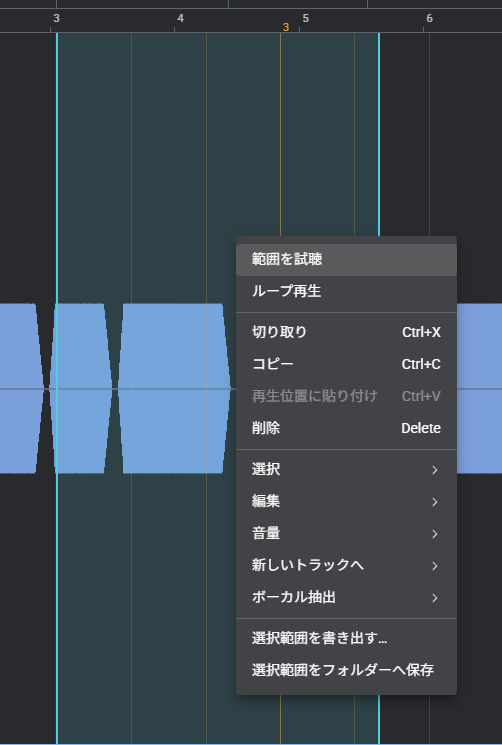Delete the selection via 削除
The width and height of the screenshot is (502, 745).
click(x=346, y=428)
